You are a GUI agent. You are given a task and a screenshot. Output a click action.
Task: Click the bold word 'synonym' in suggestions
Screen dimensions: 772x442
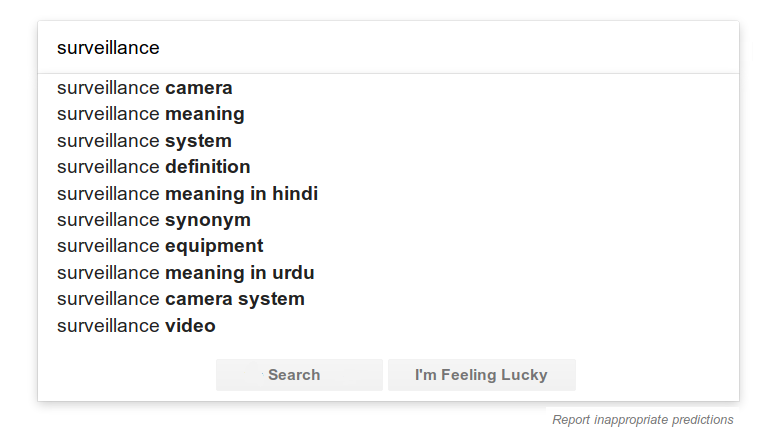pos(208,220)
